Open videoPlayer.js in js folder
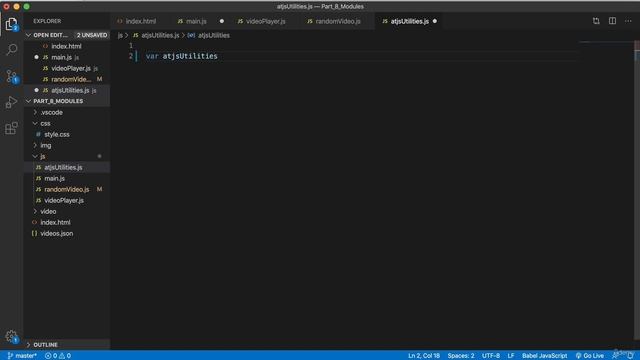 coord(64,200)
